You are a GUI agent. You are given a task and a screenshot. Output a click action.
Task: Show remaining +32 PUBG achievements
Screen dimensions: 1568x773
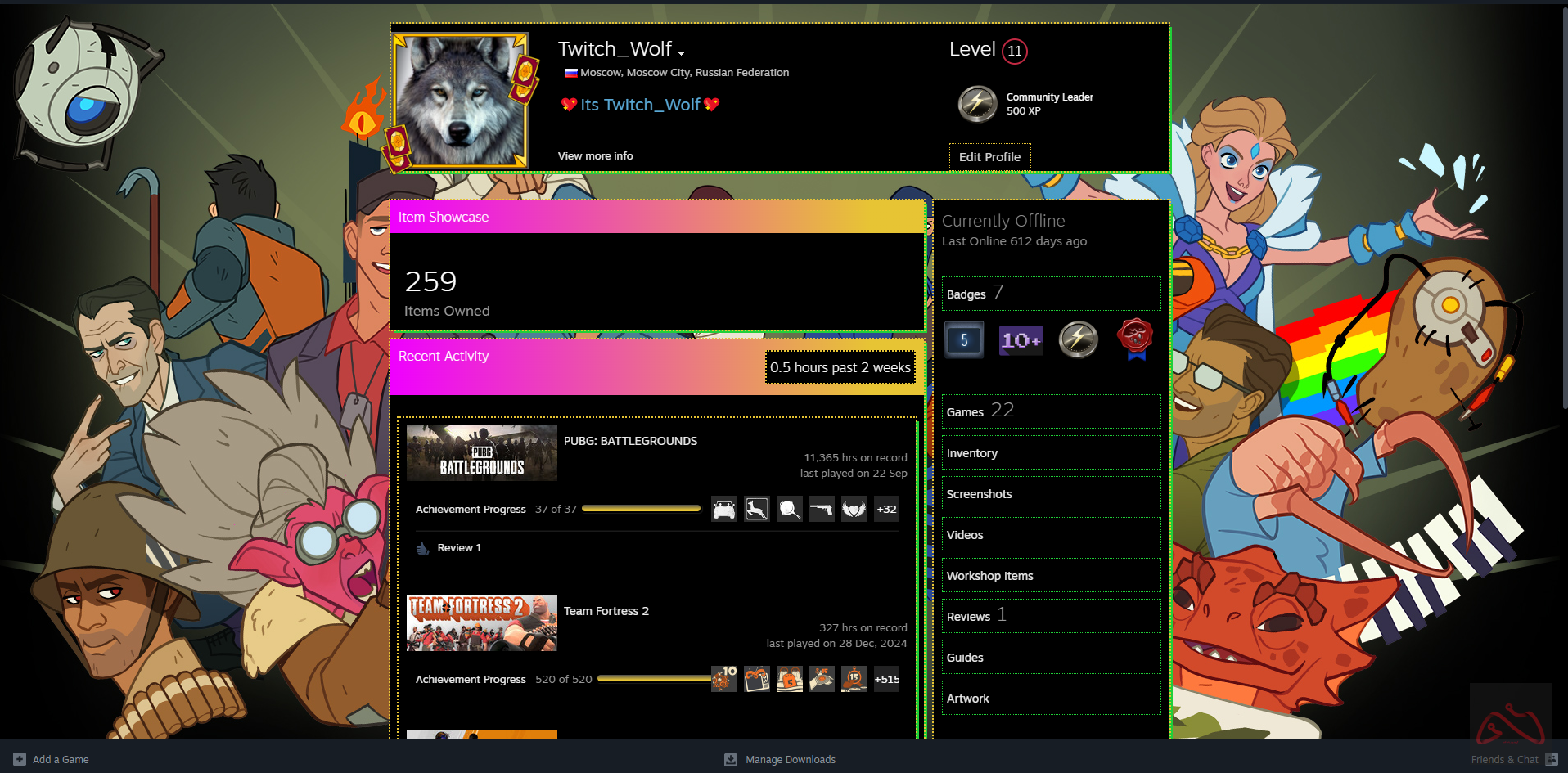click(x=886, y=509)
